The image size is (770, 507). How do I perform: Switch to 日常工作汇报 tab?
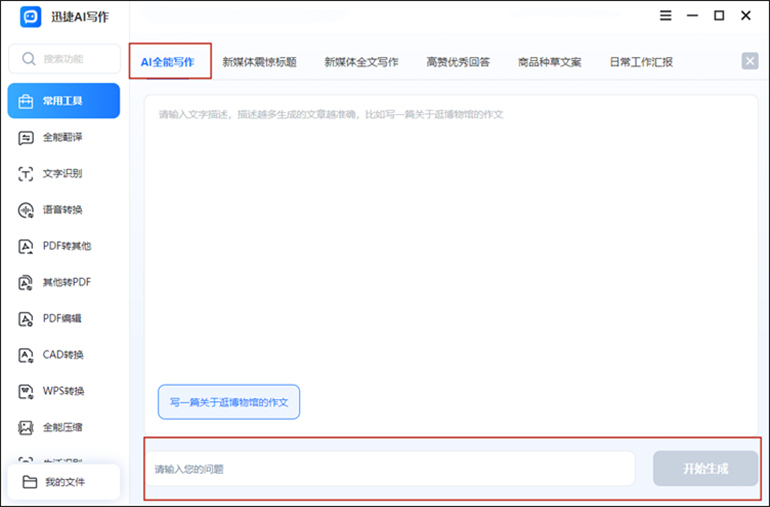[x=641, y=62]
